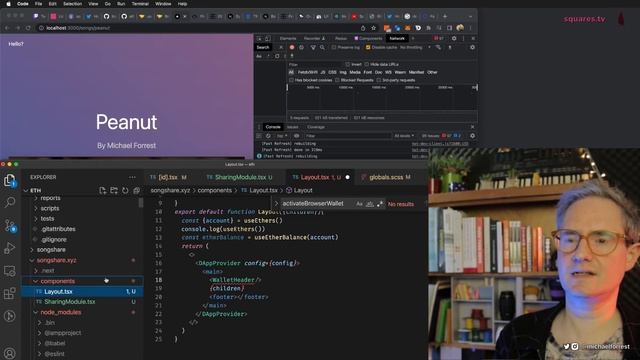Screen dimensions: 640x360
Task: Select the Fetch/XHR filter type
Action: tap(308, 72)
